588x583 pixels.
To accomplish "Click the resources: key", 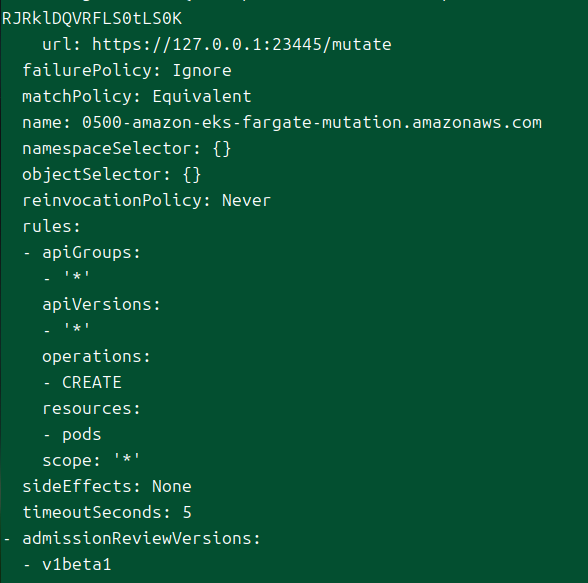I will tap(91, 408).
